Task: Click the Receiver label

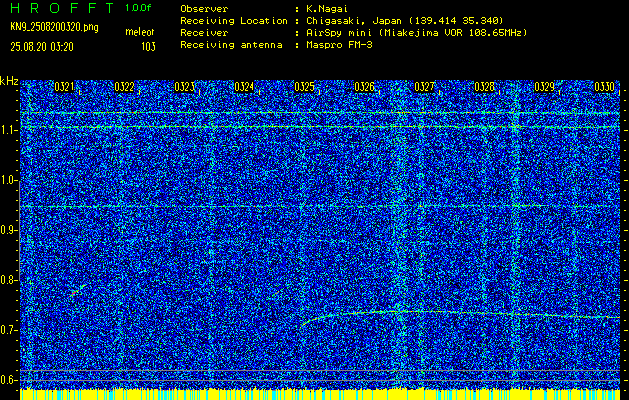Action: click(x=204, y=32)
